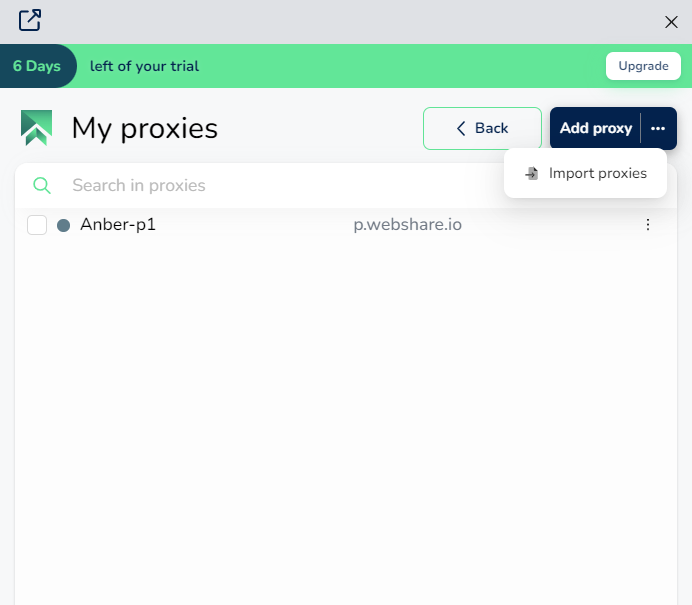Click the p.webshare.io host text
Viewport: 692px width, 605px height.
(407, 225)
